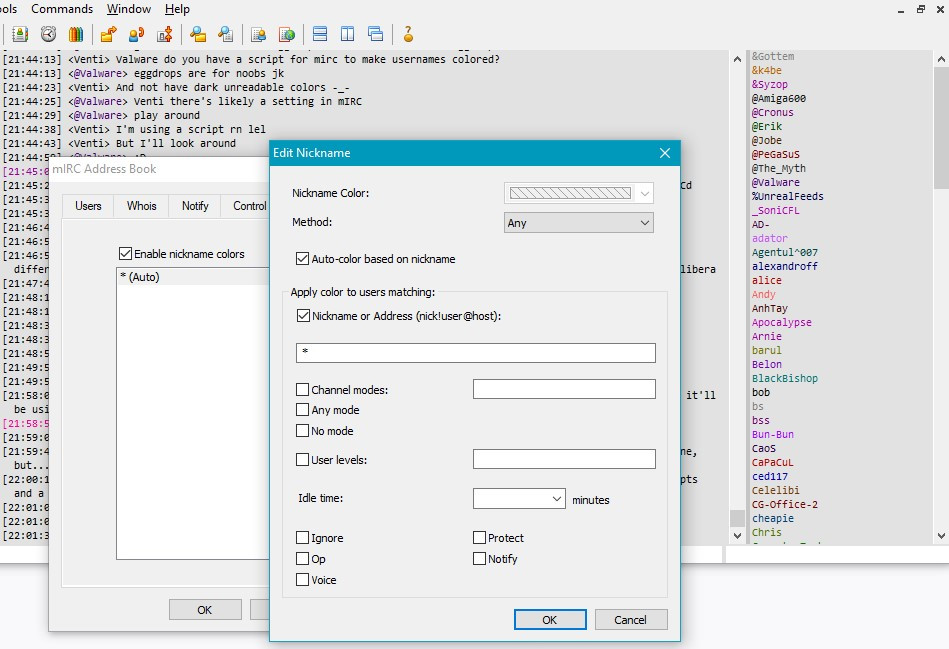Click the Tile Horizontal windows icon

(320, 34)
